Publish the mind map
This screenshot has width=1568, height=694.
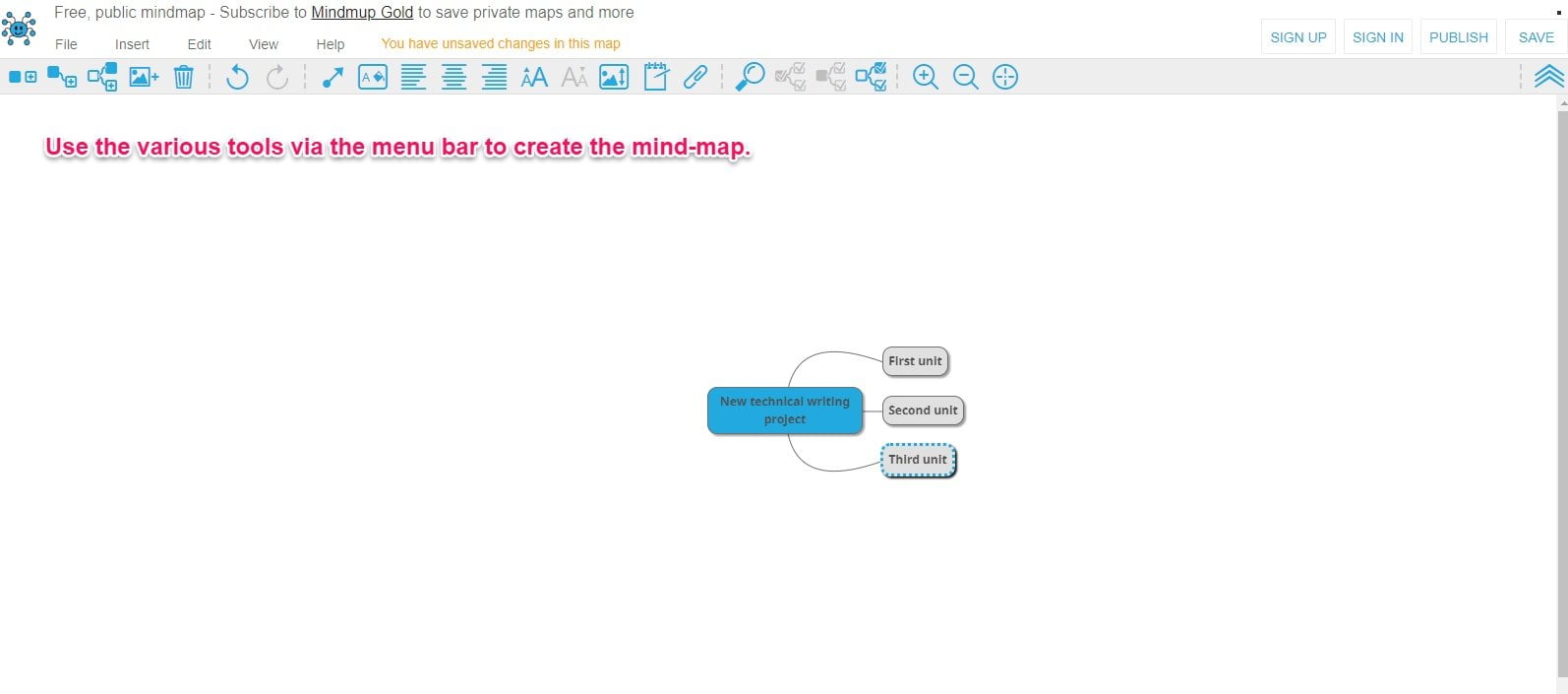pos(1459,37)
